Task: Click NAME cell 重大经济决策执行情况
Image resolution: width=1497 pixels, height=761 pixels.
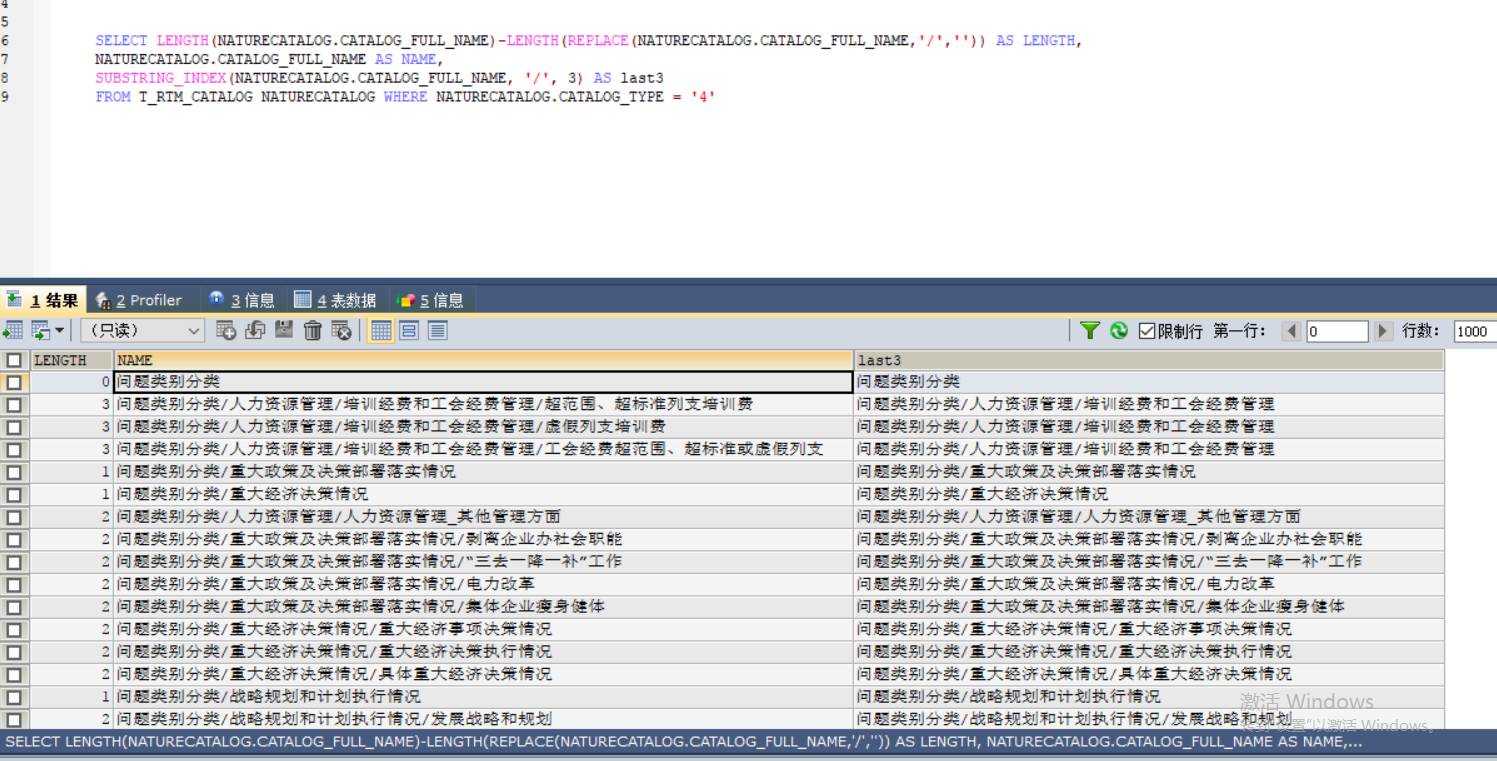Action: point(483,651)
